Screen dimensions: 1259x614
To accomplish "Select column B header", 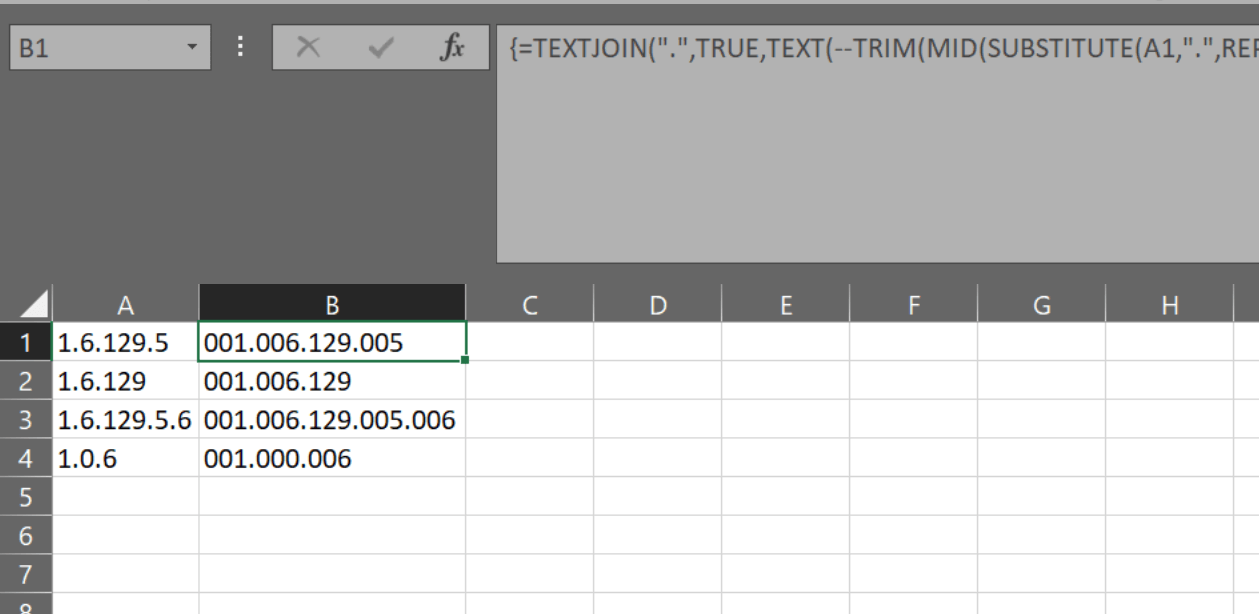I will (x=332, y=305).
